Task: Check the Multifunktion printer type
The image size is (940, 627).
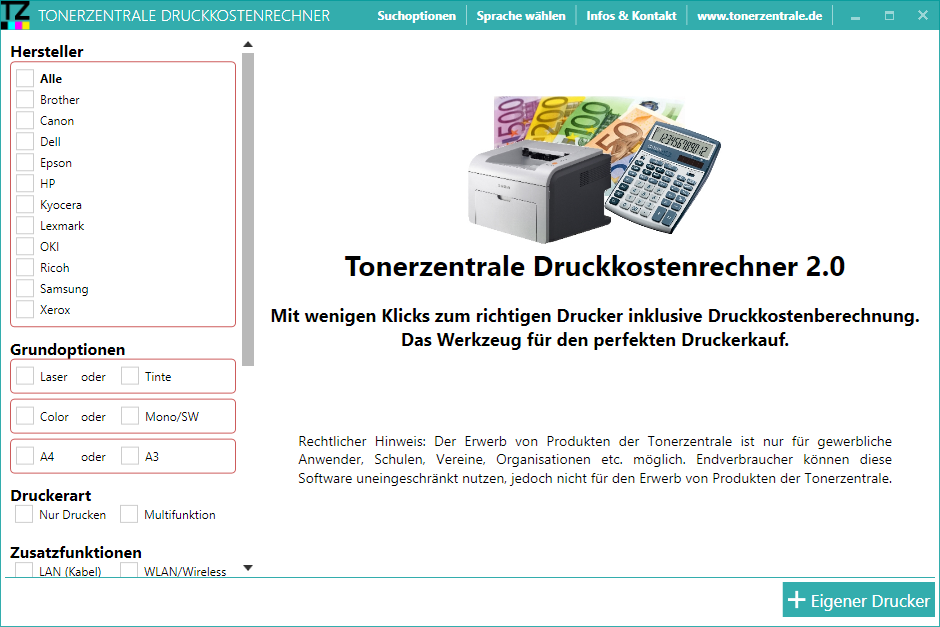Action: tap(129, 513)
